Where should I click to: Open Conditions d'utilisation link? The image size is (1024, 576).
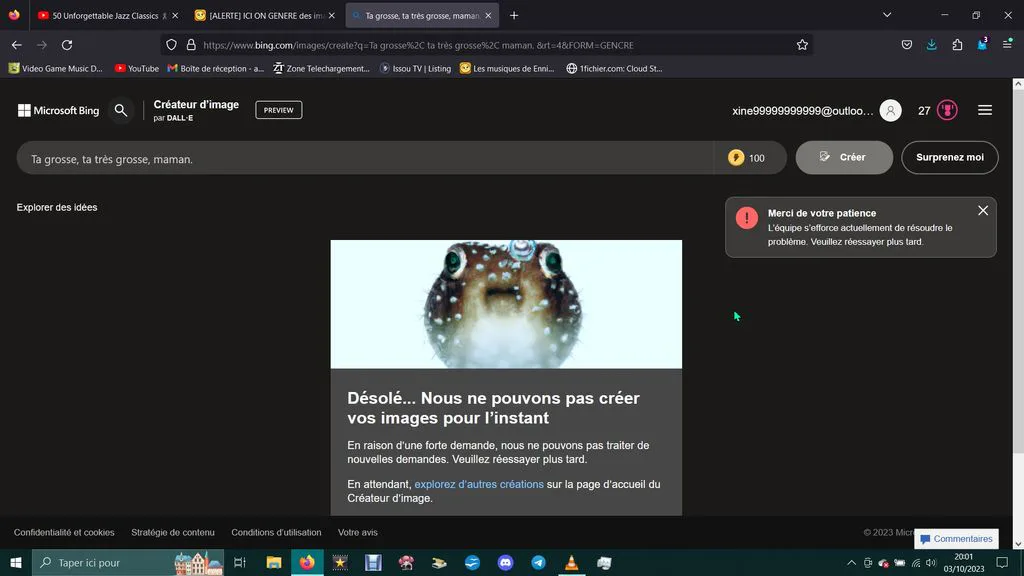[x=276, y=532]
